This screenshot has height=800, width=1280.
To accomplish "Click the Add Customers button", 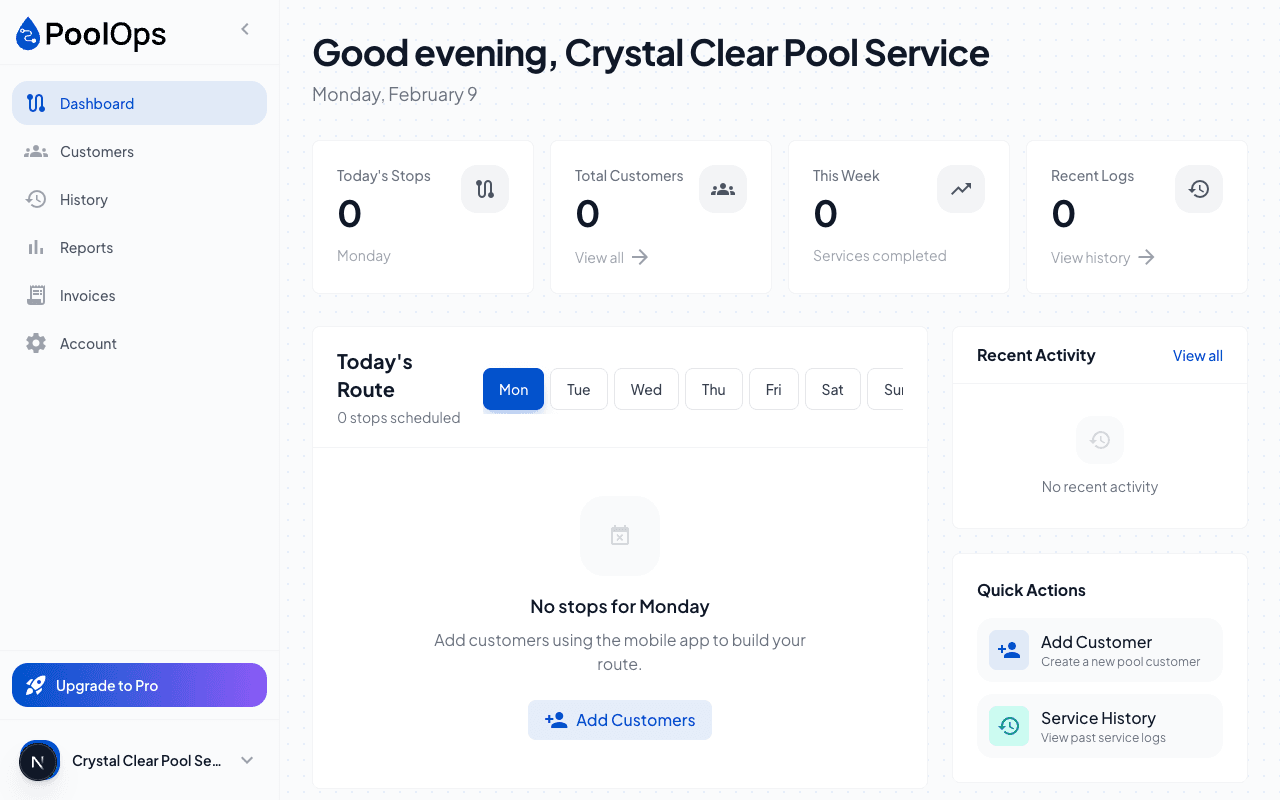I will click(x=620, y=719).
